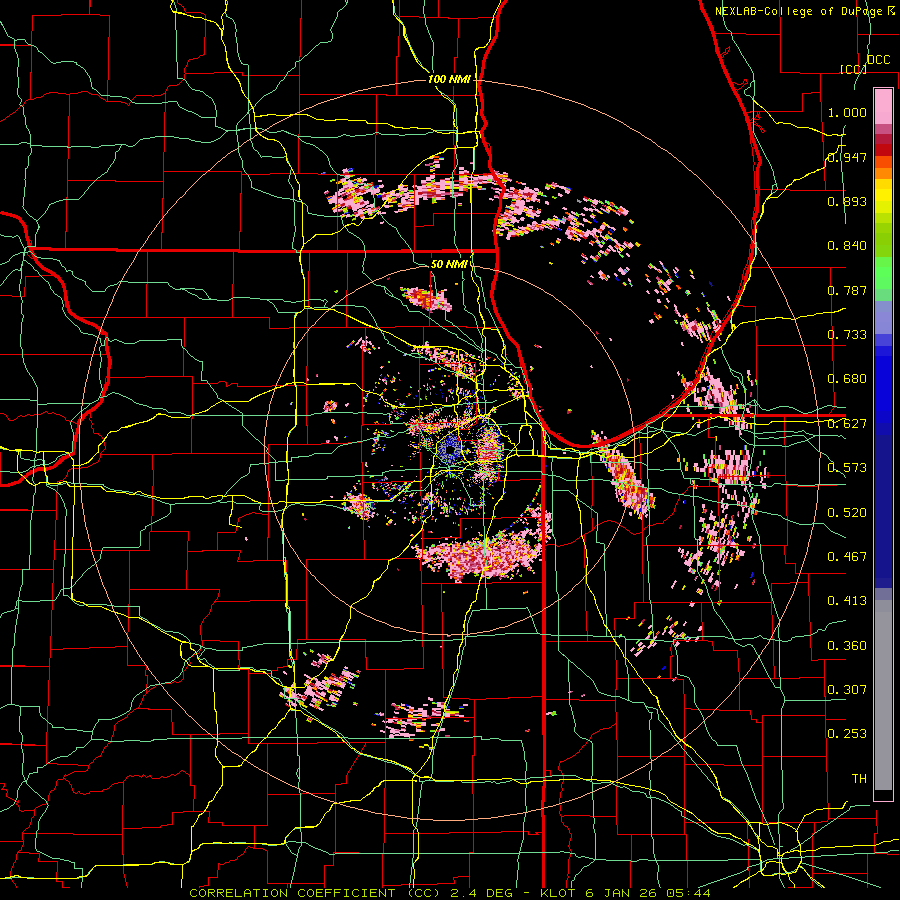Pick the pink band of color scale
Viewport: 900px width, 900px height.
click(883, 106)
